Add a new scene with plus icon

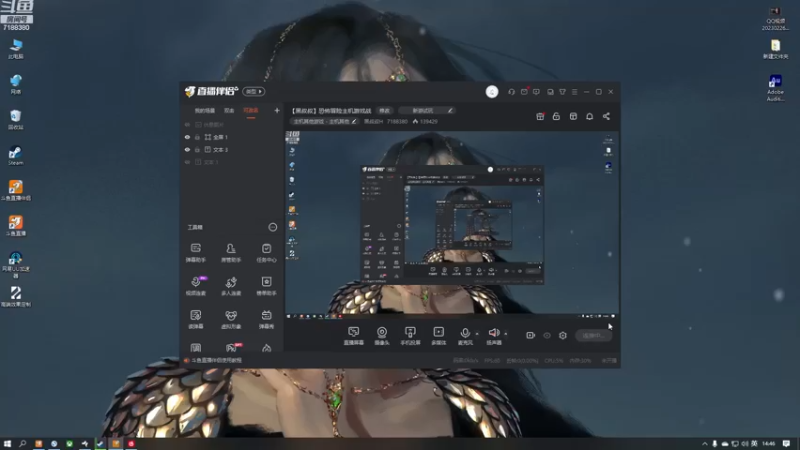[x=277, y=110]
